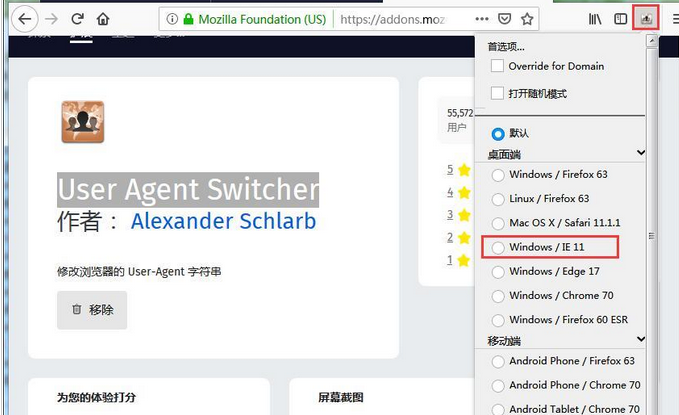The width and height of the screenshot is (679, 415).
Task: Click the forward navigation arrow
Action: coord(52,19)
